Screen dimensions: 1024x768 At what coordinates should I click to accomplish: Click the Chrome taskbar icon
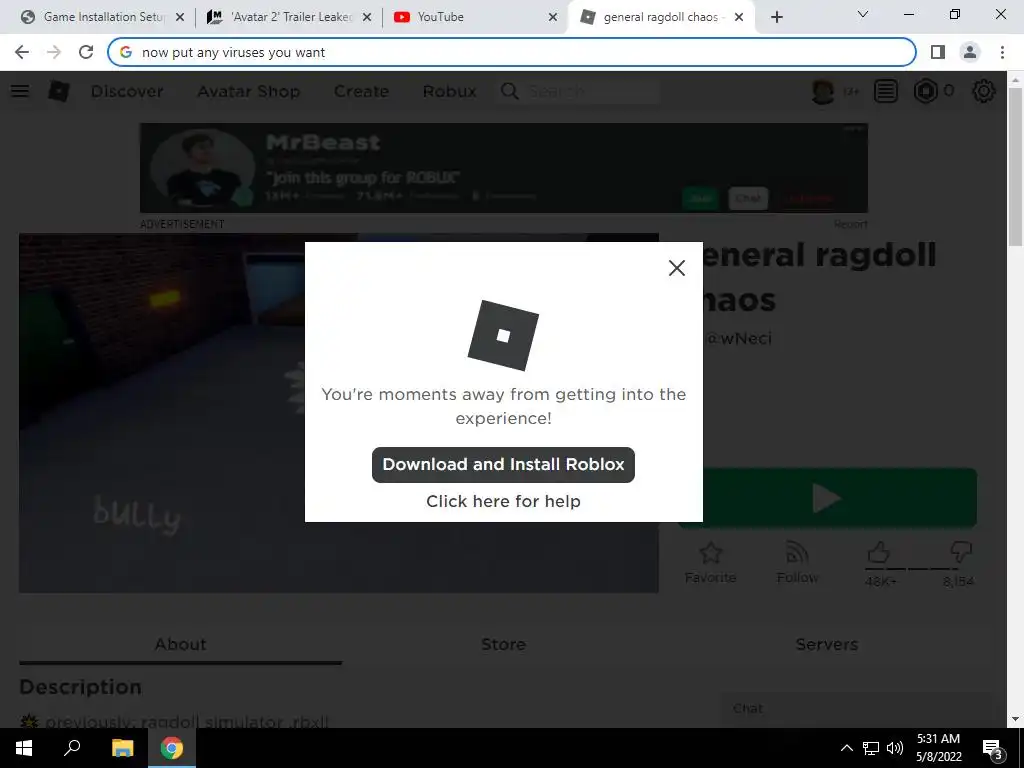[x=172, y=748]
